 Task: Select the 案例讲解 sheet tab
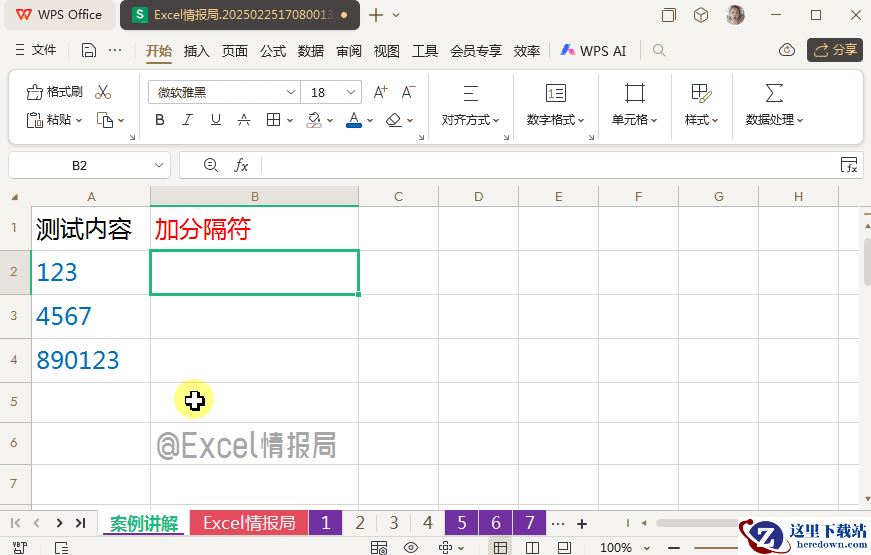pos(144,523)
